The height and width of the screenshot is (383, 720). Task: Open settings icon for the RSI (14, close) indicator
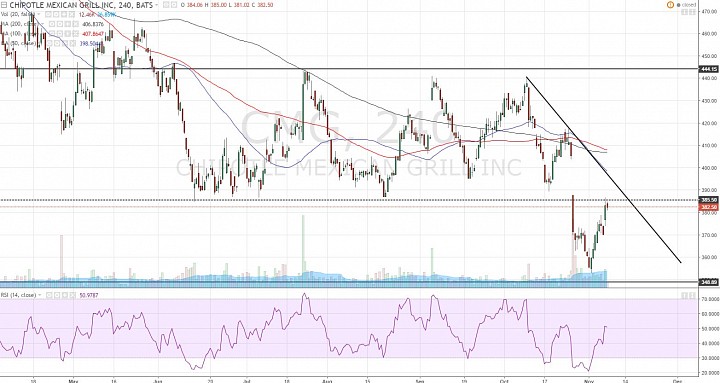[57, 295]
